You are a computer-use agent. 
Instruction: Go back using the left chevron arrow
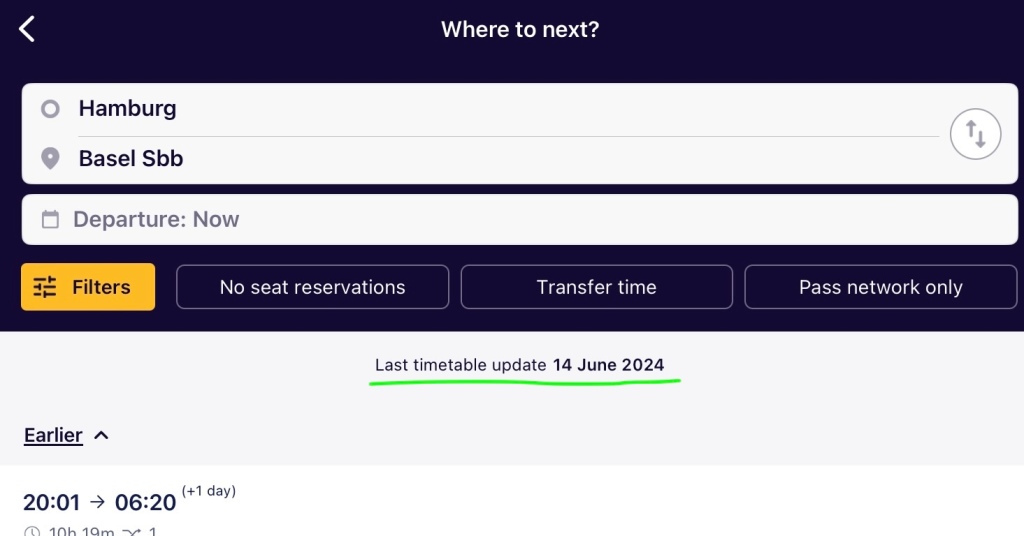click(27, 29)
